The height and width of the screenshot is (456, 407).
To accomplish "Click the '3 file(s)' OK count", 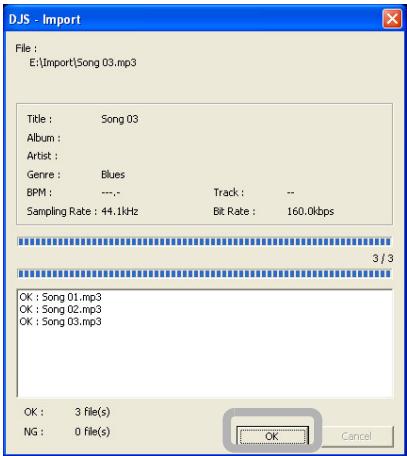I will click(92, 412).
